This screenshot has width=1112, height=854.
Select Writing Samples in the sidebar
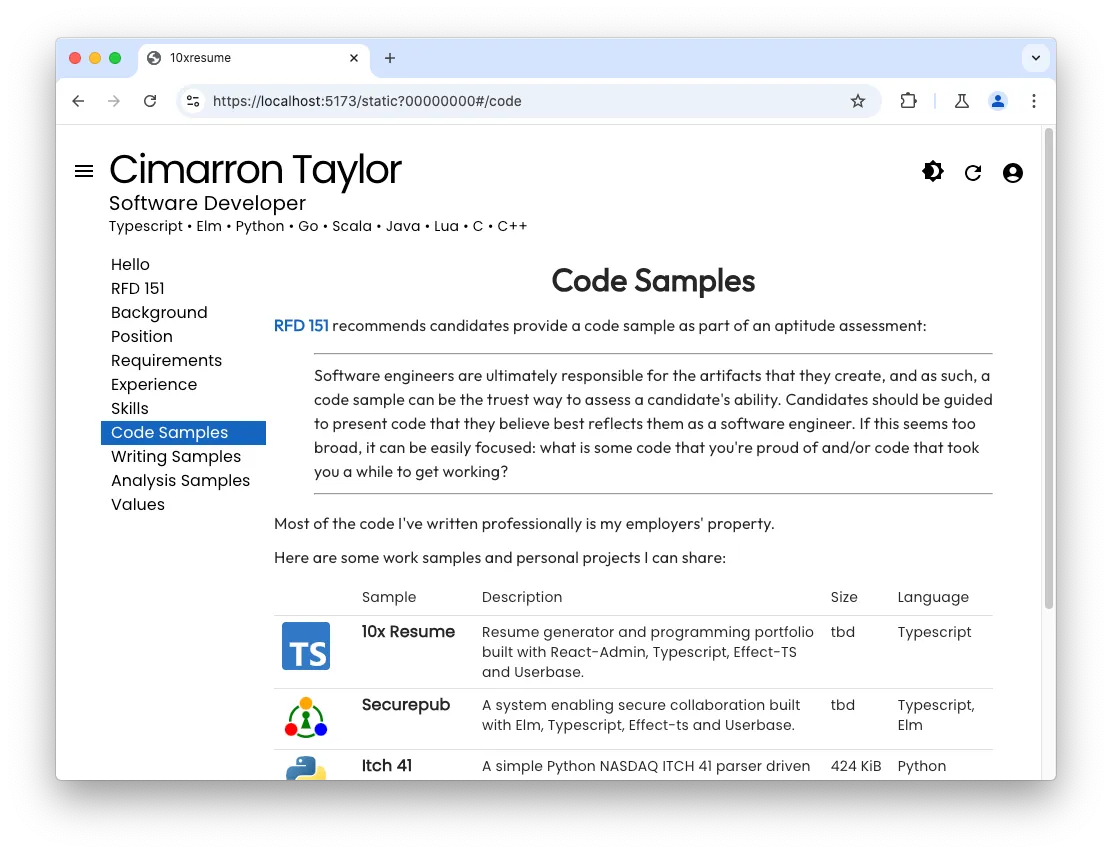(176, 456)
